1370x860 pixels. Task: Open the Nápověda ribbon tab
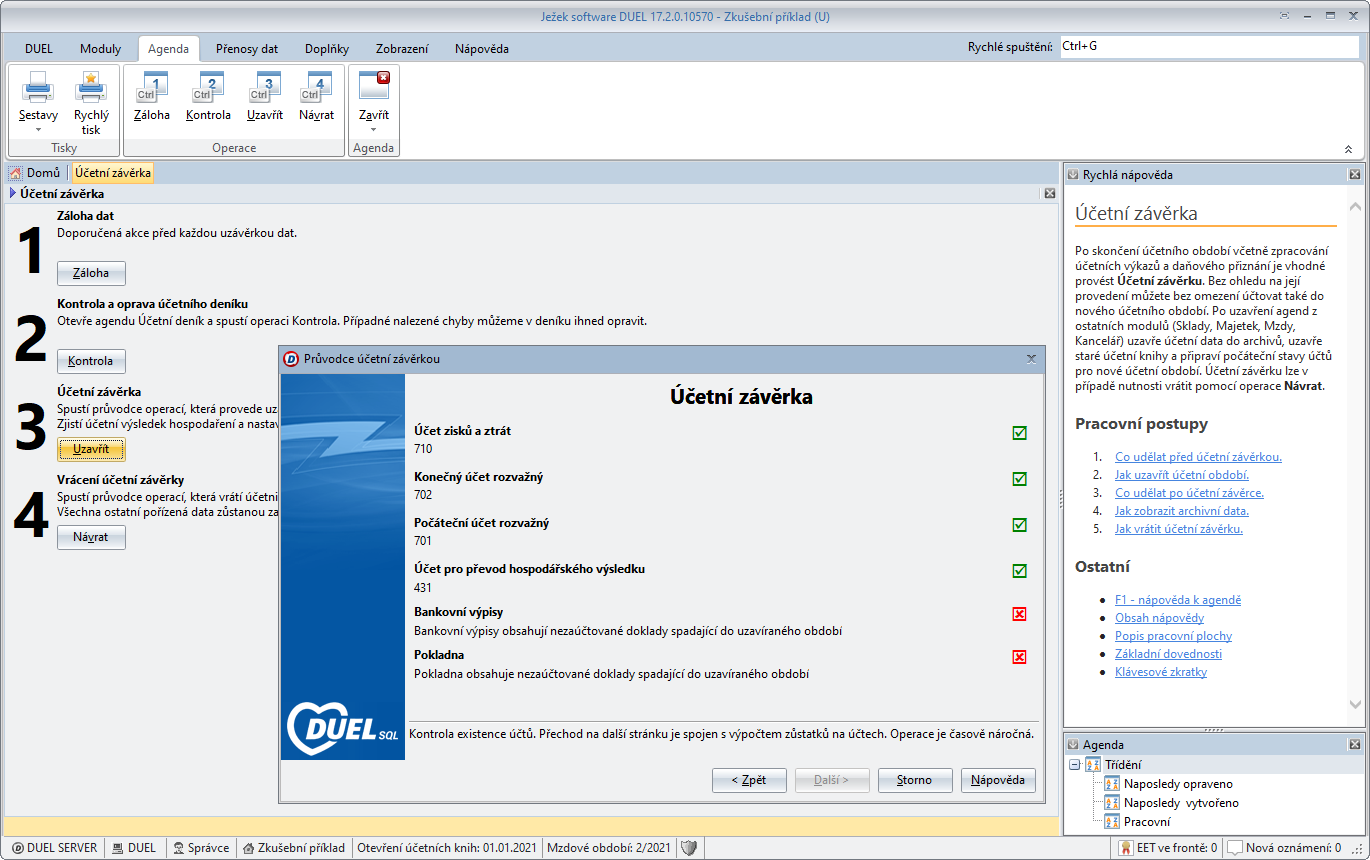pos(482,48)
